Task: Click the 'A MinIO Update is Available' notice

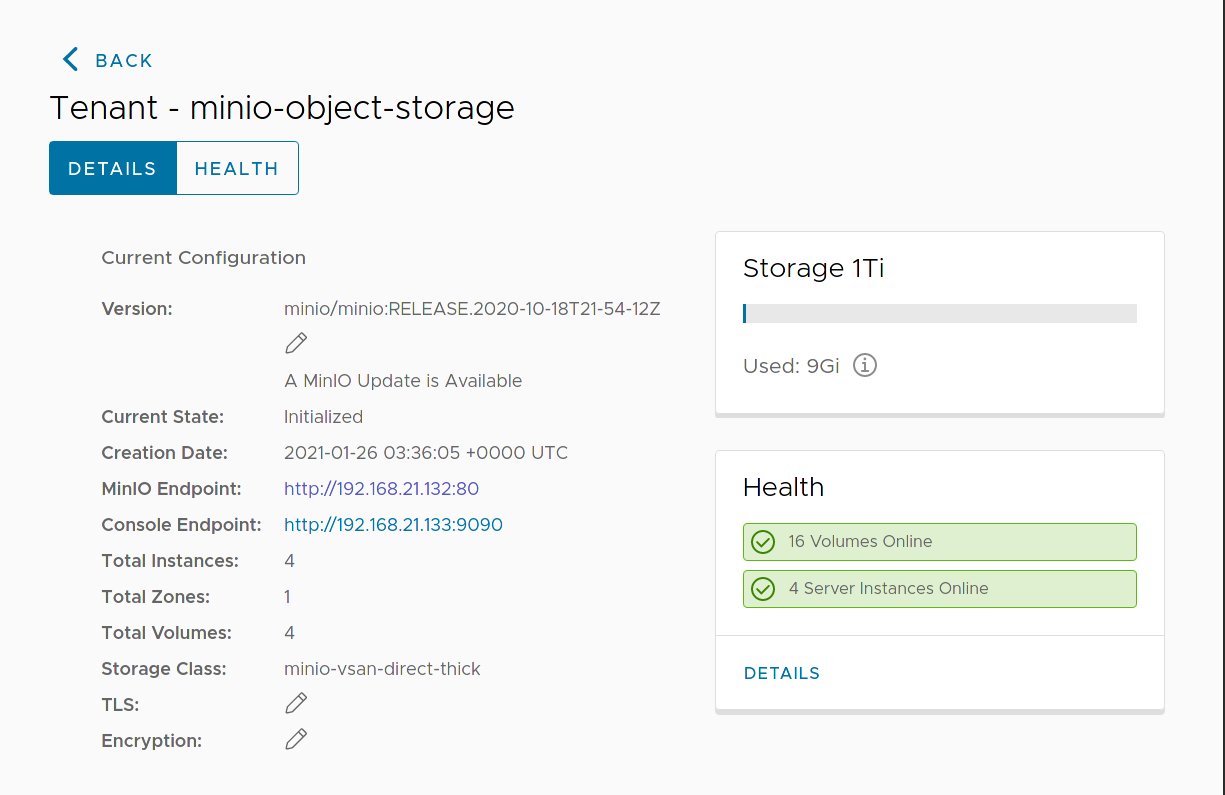Action: 403,381
